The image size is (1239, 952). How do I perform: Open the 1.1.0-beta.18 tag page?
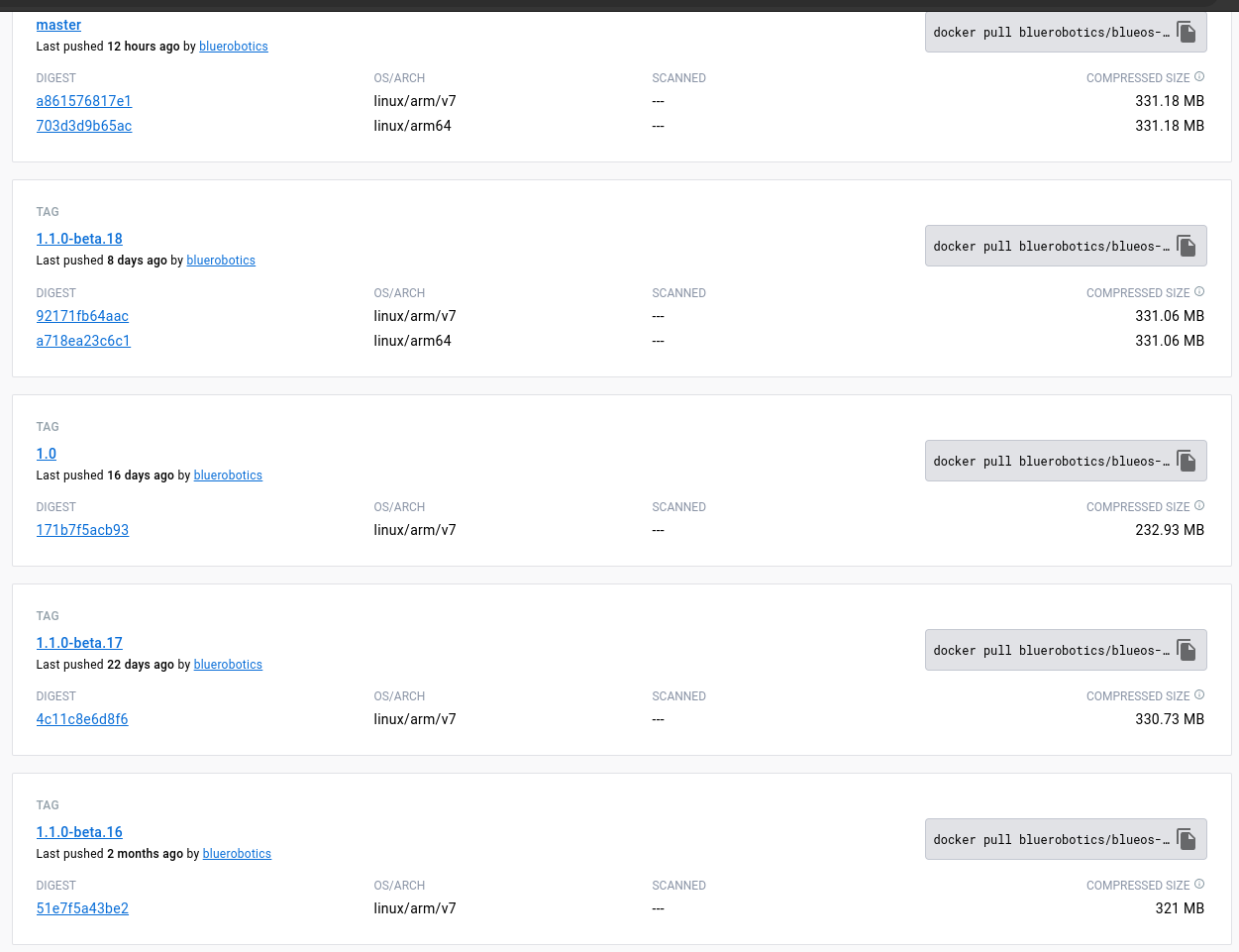tap(79, 239)
